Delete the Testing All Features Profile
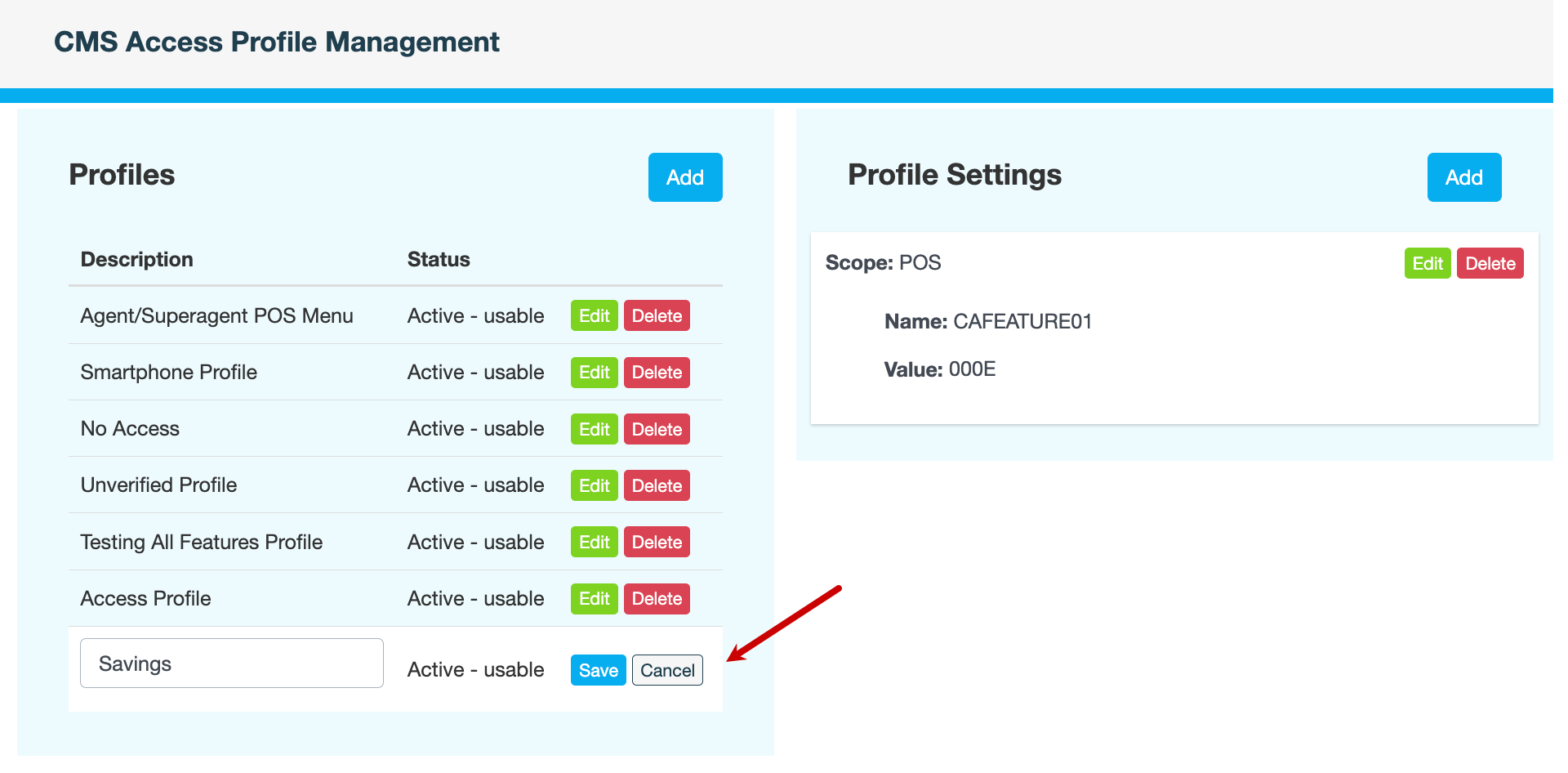 [x=657, y=542]
